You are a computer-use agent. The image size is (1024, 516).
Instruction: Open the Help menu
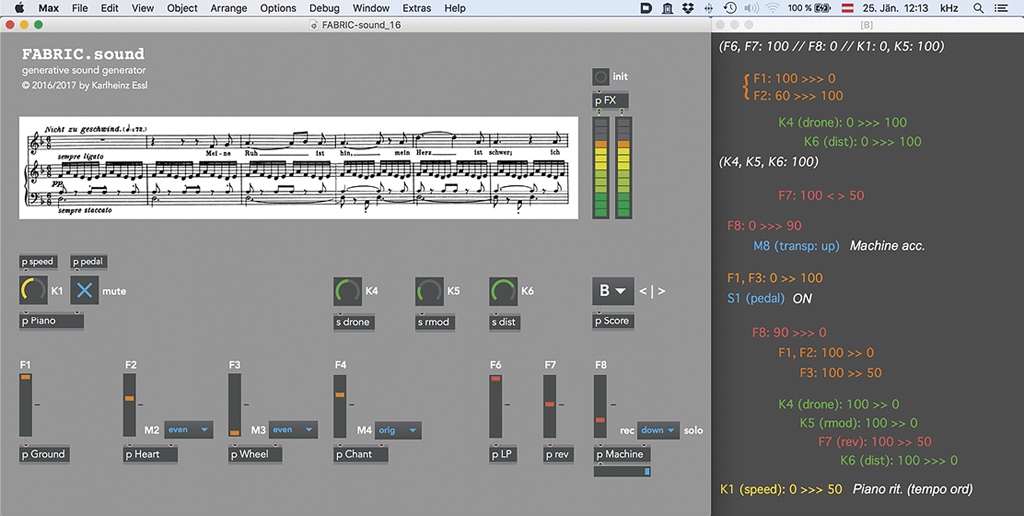(x=455, y=8)
